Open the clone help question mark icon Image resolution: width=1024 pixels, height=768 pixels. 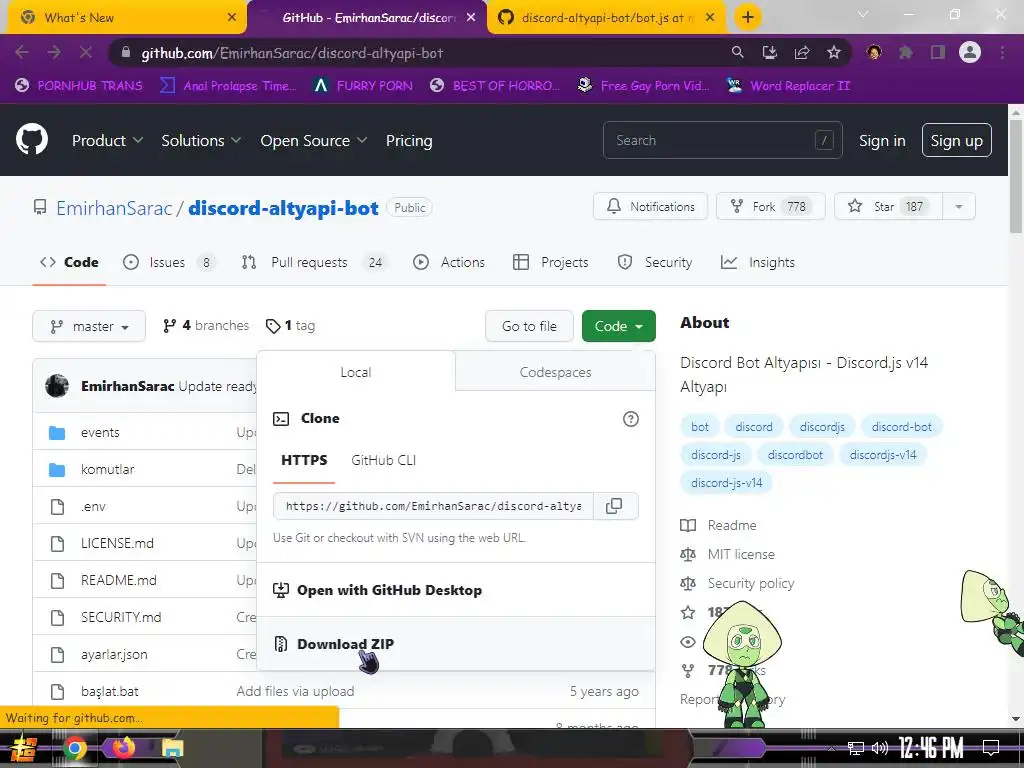(x=630, y=419)
